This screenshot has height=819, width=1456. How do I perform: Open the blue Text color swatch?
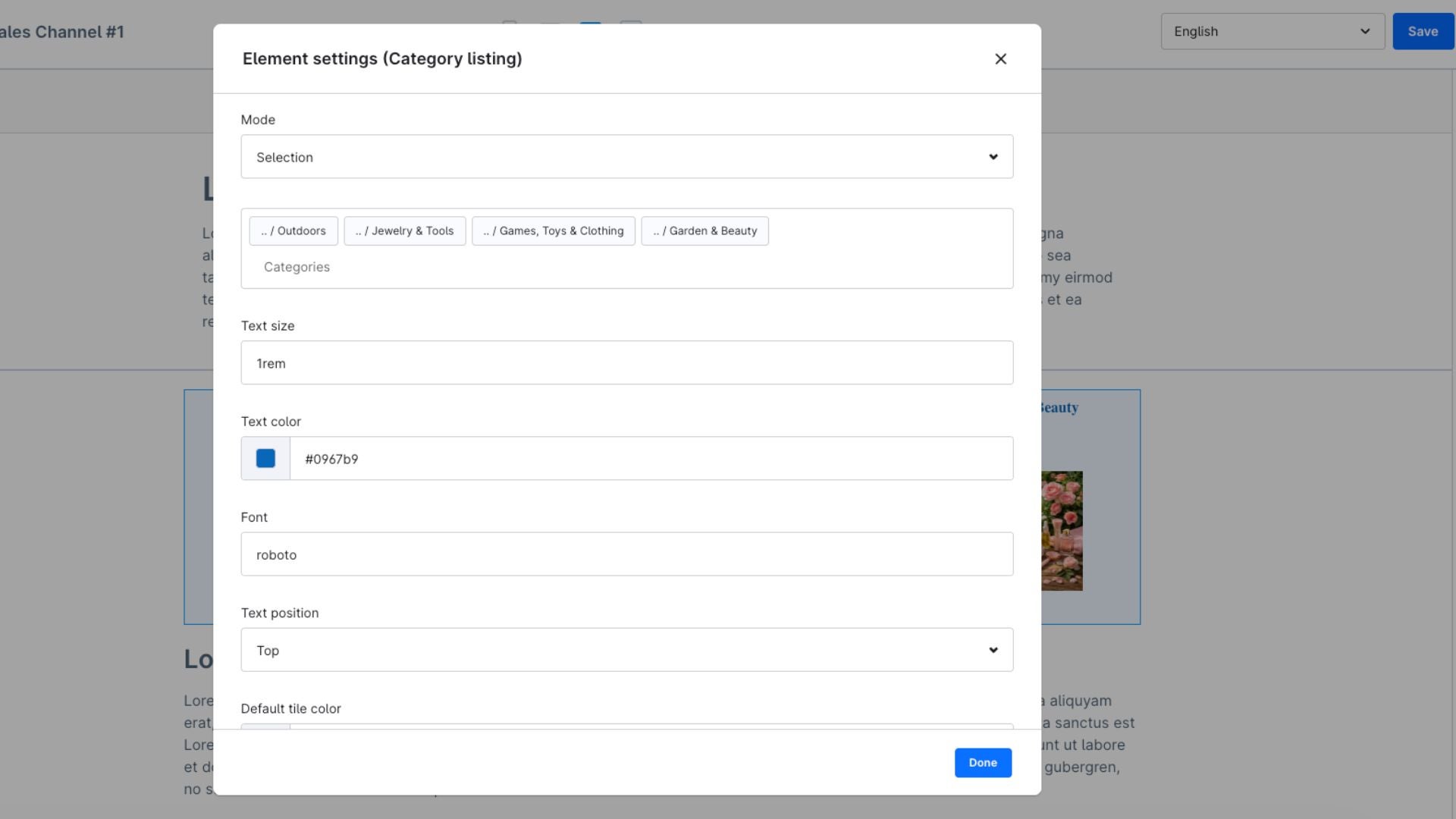coord(265,459)
